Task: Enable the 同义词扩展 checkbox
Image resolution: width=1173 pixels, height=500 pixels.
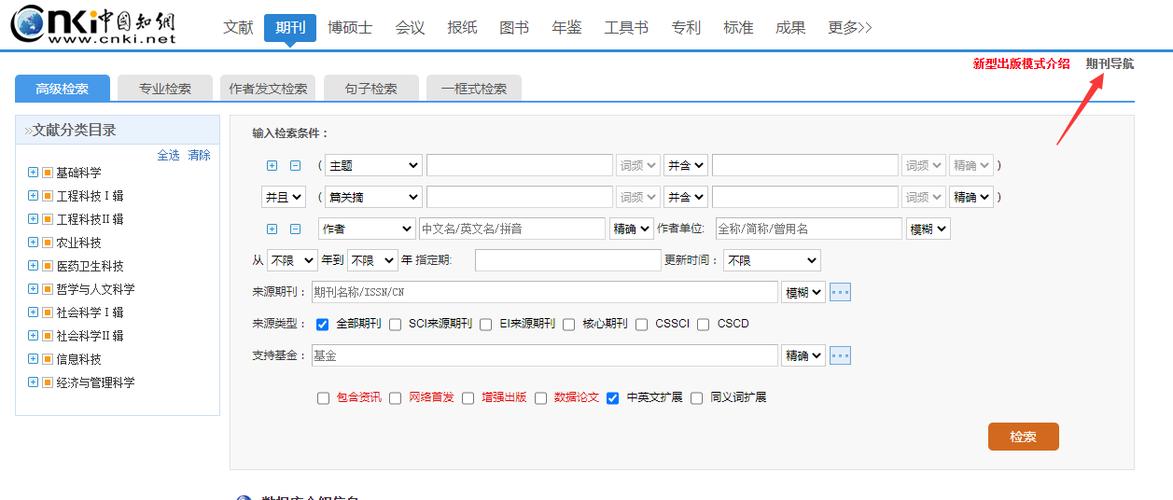Action: (696, 398)
